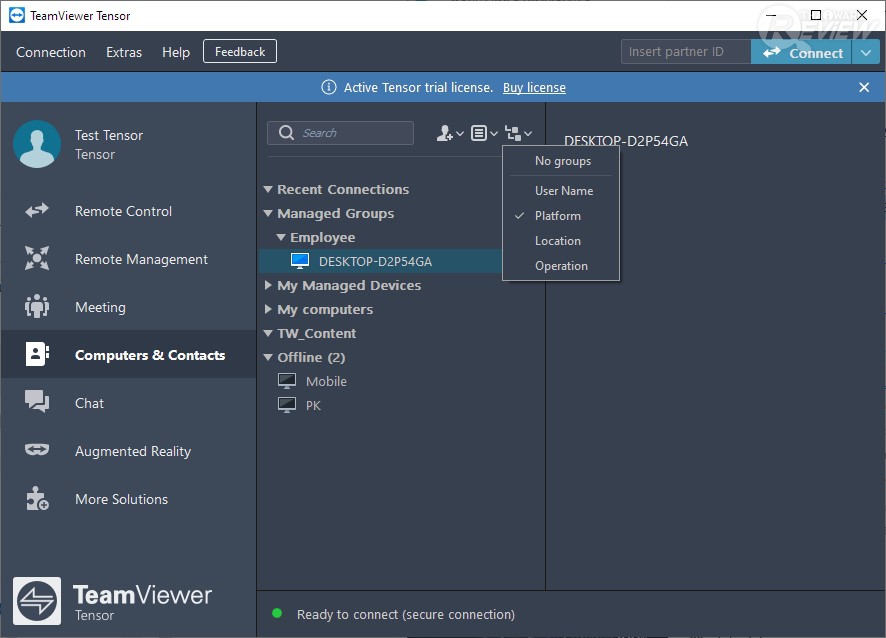Image resolution: width=886 pixels, height=638 pixels.
Task: Open More Solutions in the sidebar
Action: click(121, 499)
